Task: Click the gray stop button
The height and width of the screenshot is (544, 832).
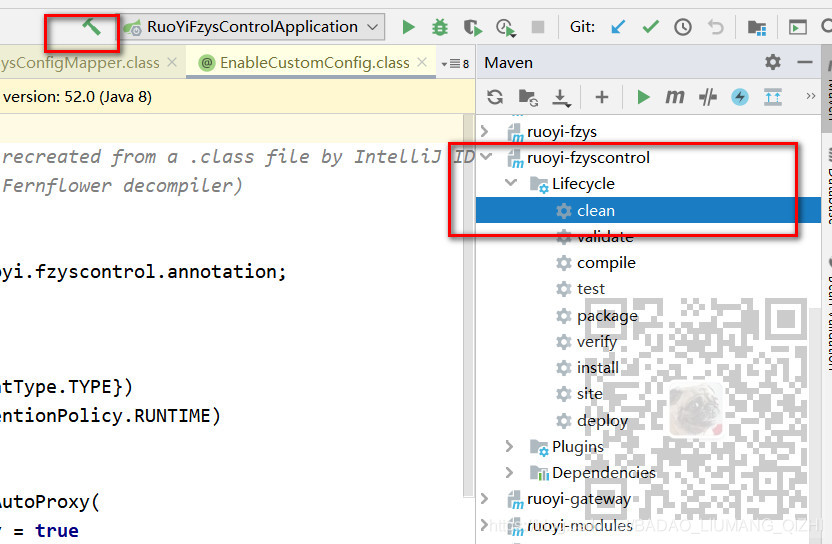Action: pyautogui.click(x=538, y=27)
